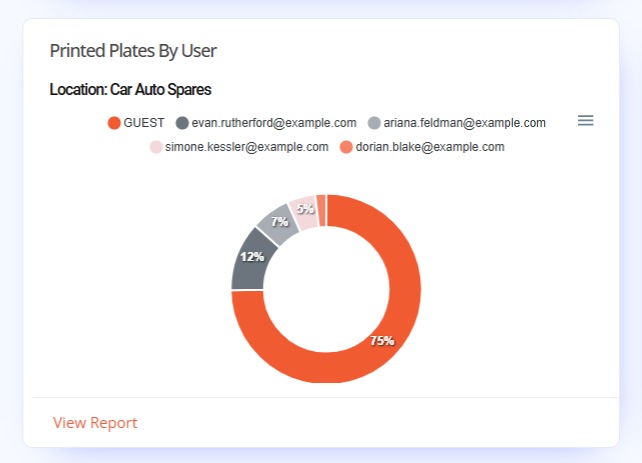Open the chart hamburger menu icon
This screenshot has height=463, width=642.
click(585, 120)
